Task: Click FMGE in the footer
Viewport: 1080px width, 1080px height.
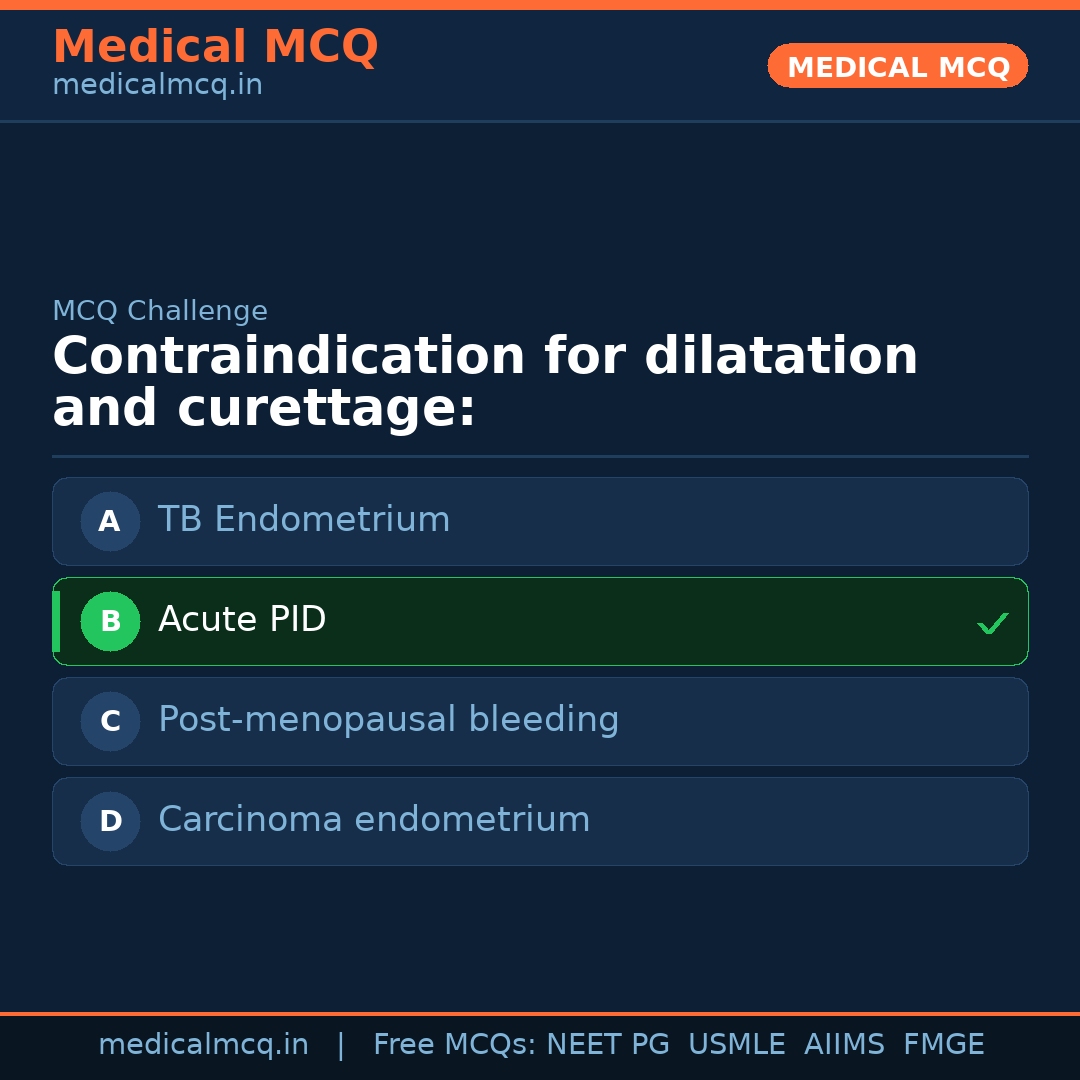Action: (943, 1045)
